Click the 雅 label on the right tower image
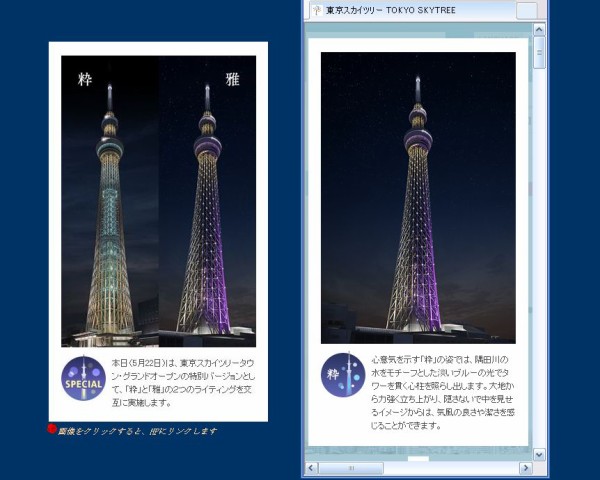 pos(232,80)
